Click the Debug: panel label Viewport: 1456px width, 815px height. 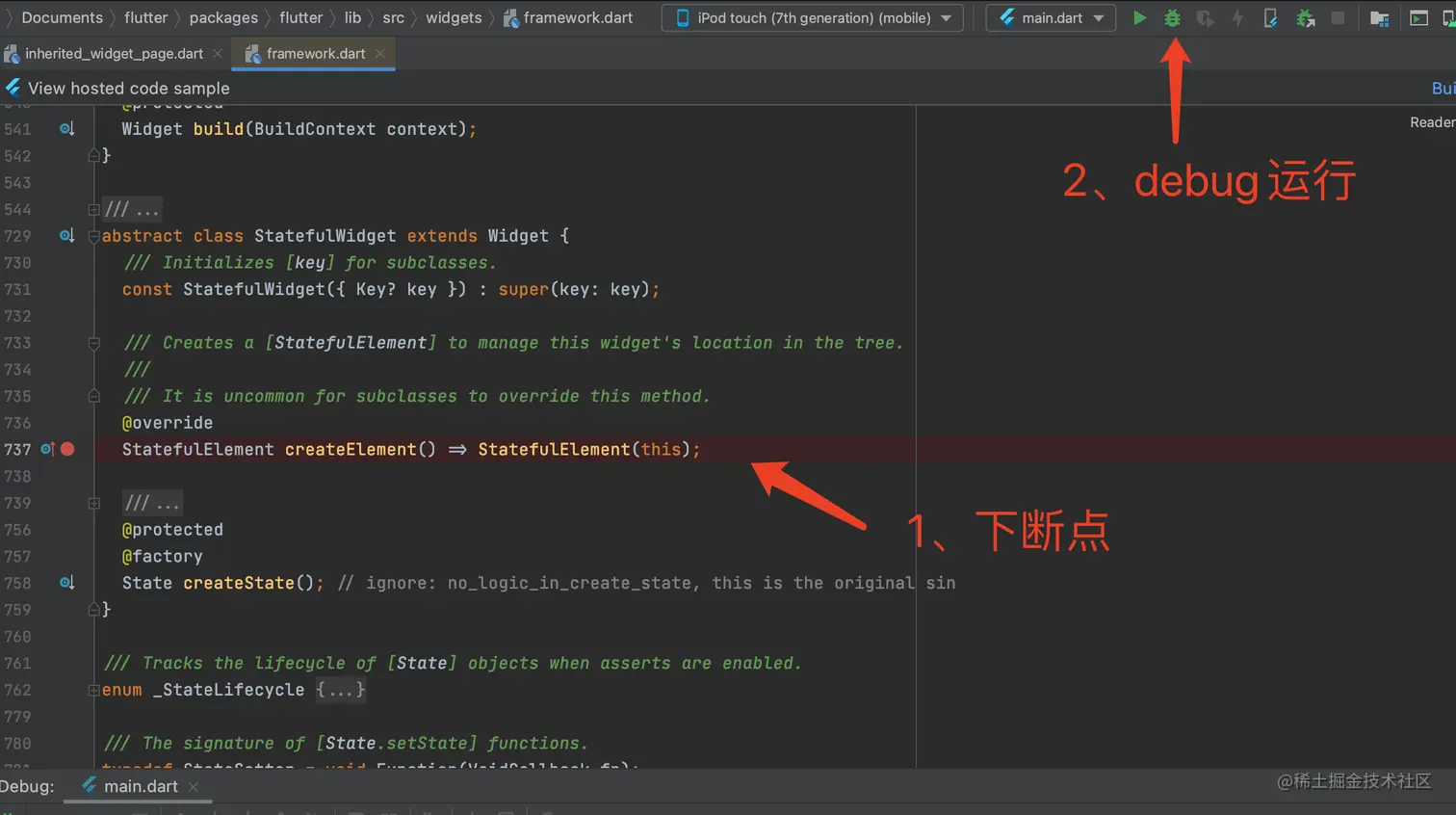pyautogui.click(x=27, y=786)
